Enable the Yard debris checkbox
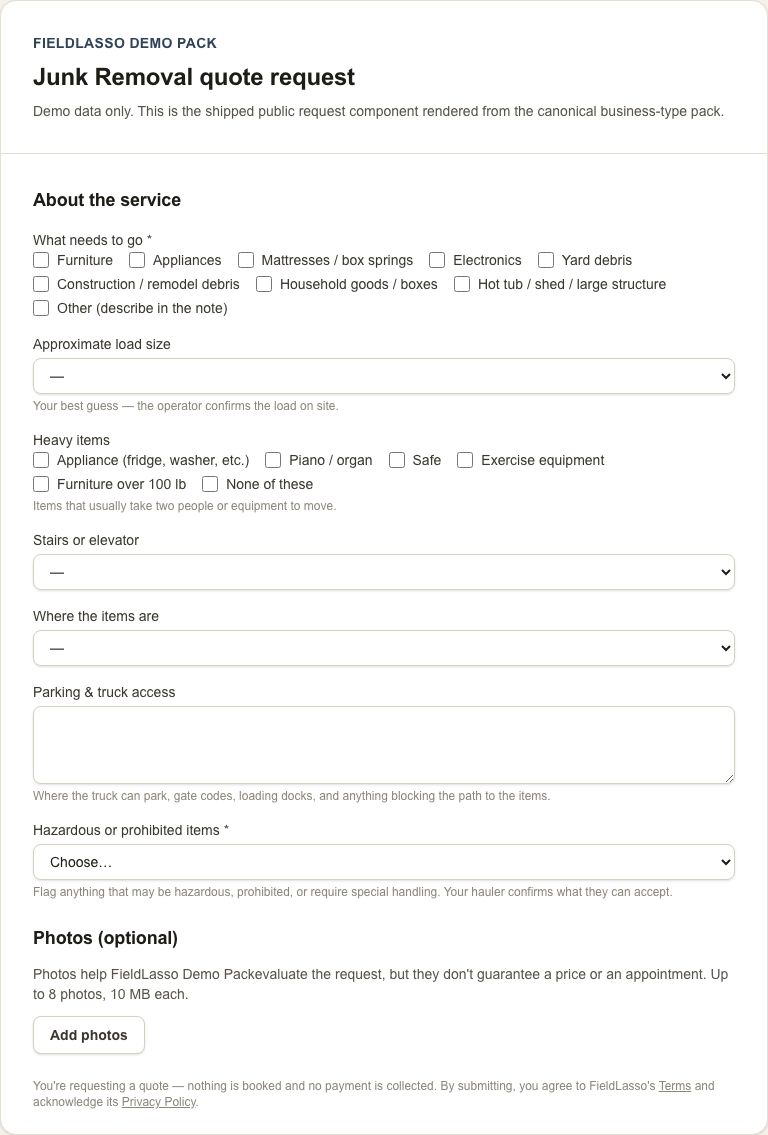Viewport: 768px width, 1135px height. pos(546,260)
